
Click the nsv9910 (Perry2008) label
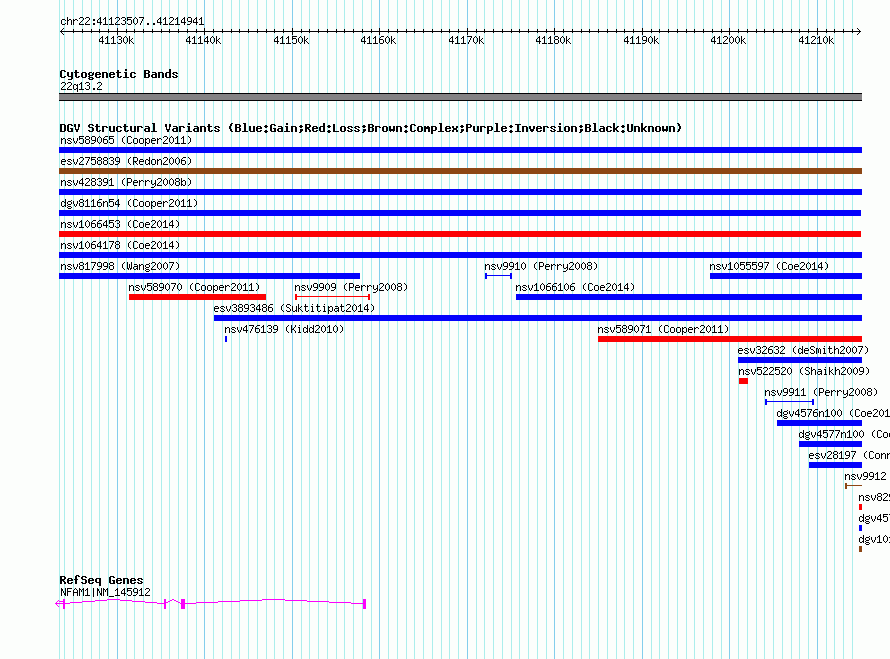541,266
